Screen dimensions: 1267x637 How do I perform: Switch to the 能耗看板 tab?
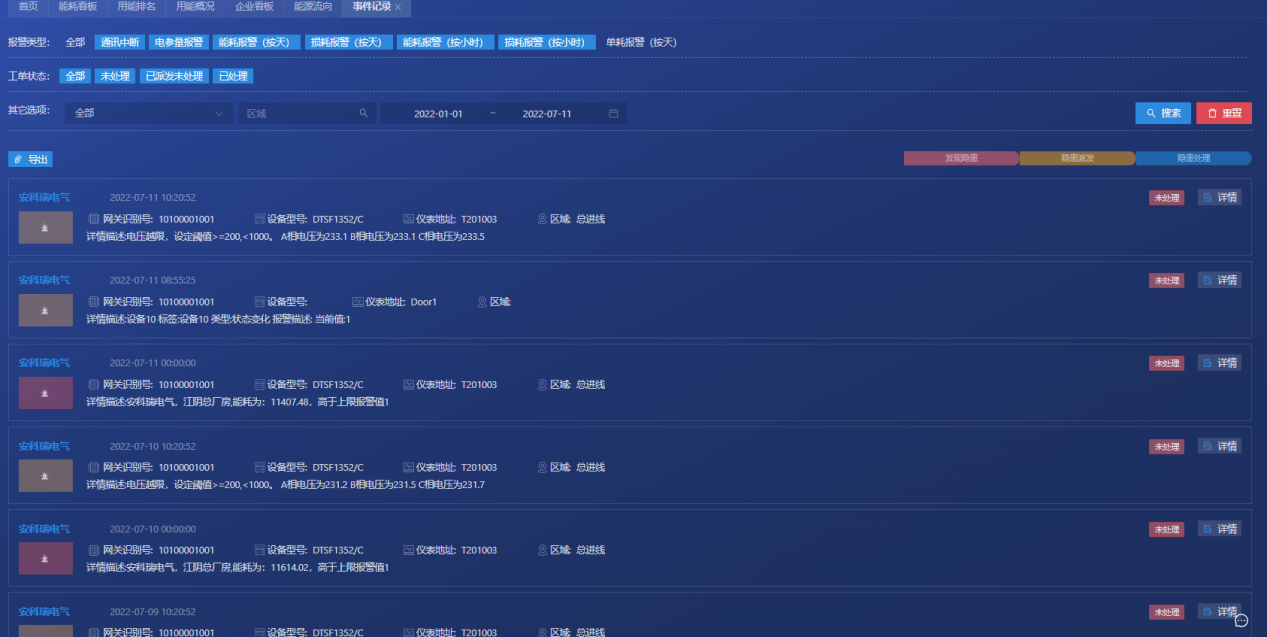(x=78, y=7)
